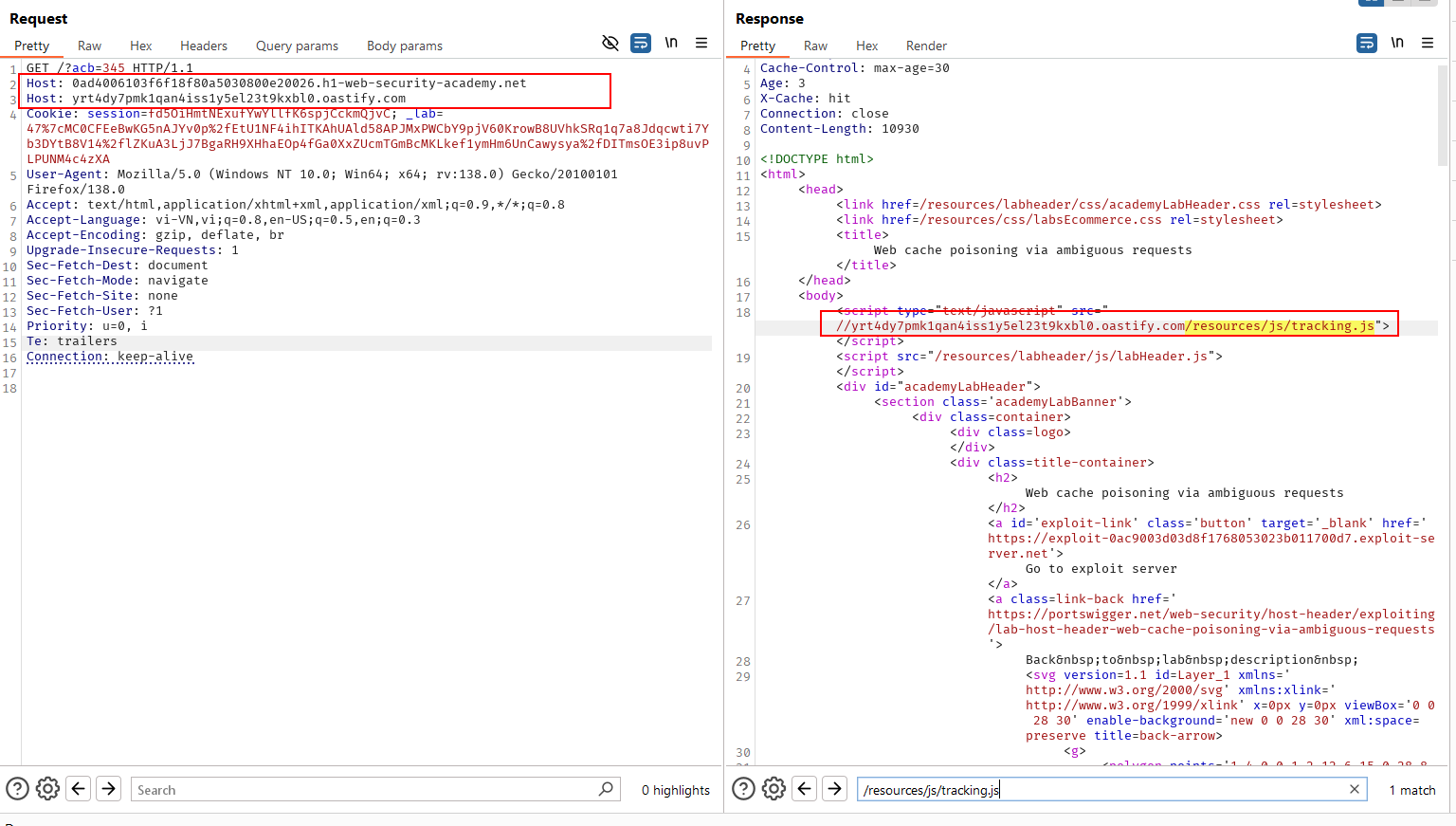Image resolution: width=1456 pixels, height=826 pixels.
Task: Click the Accept-Encoding gzip header line
Action: point(155,235)
